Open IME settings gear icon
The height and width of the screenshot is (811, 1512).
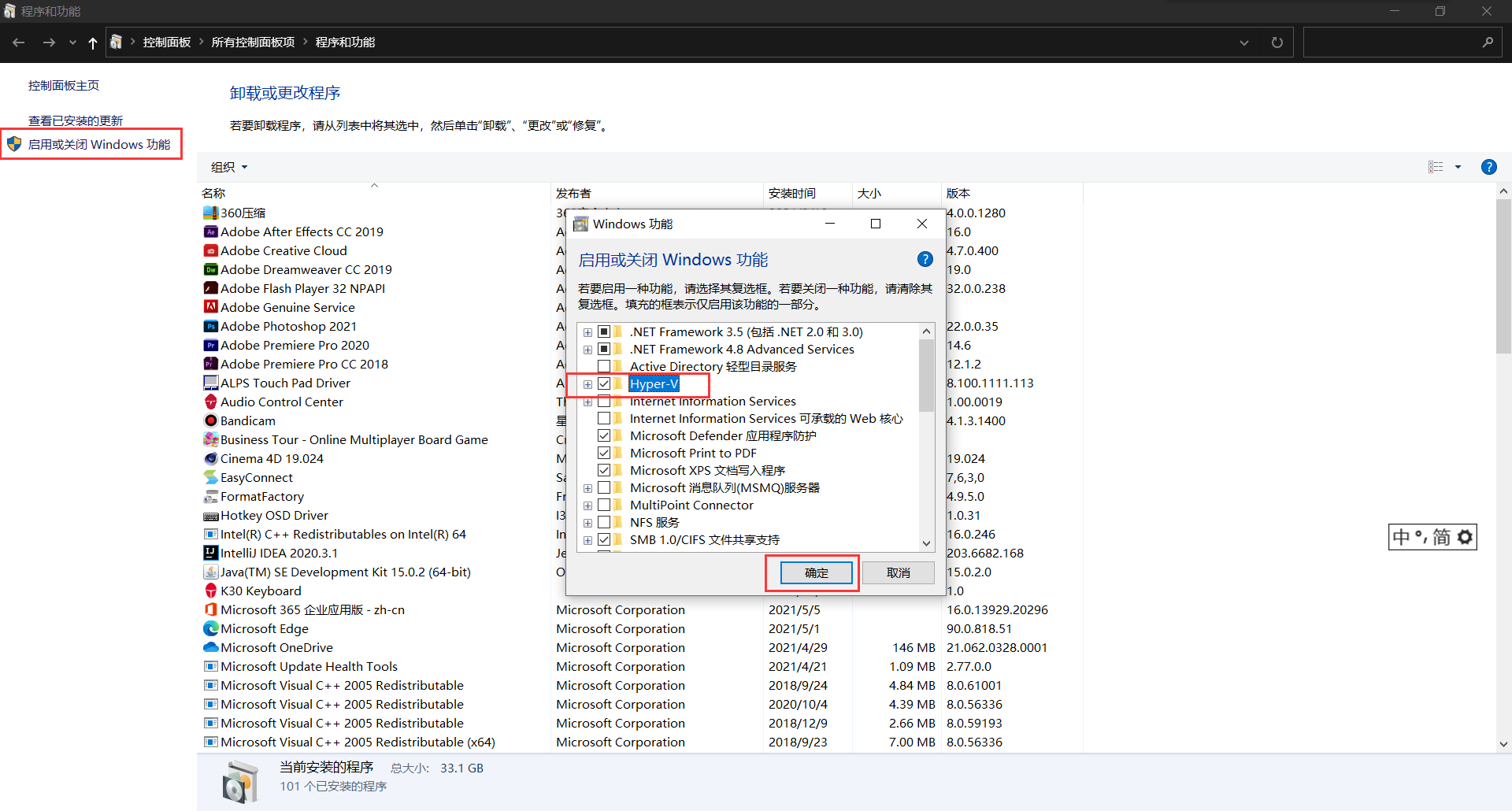click(x=1465, y=537)
